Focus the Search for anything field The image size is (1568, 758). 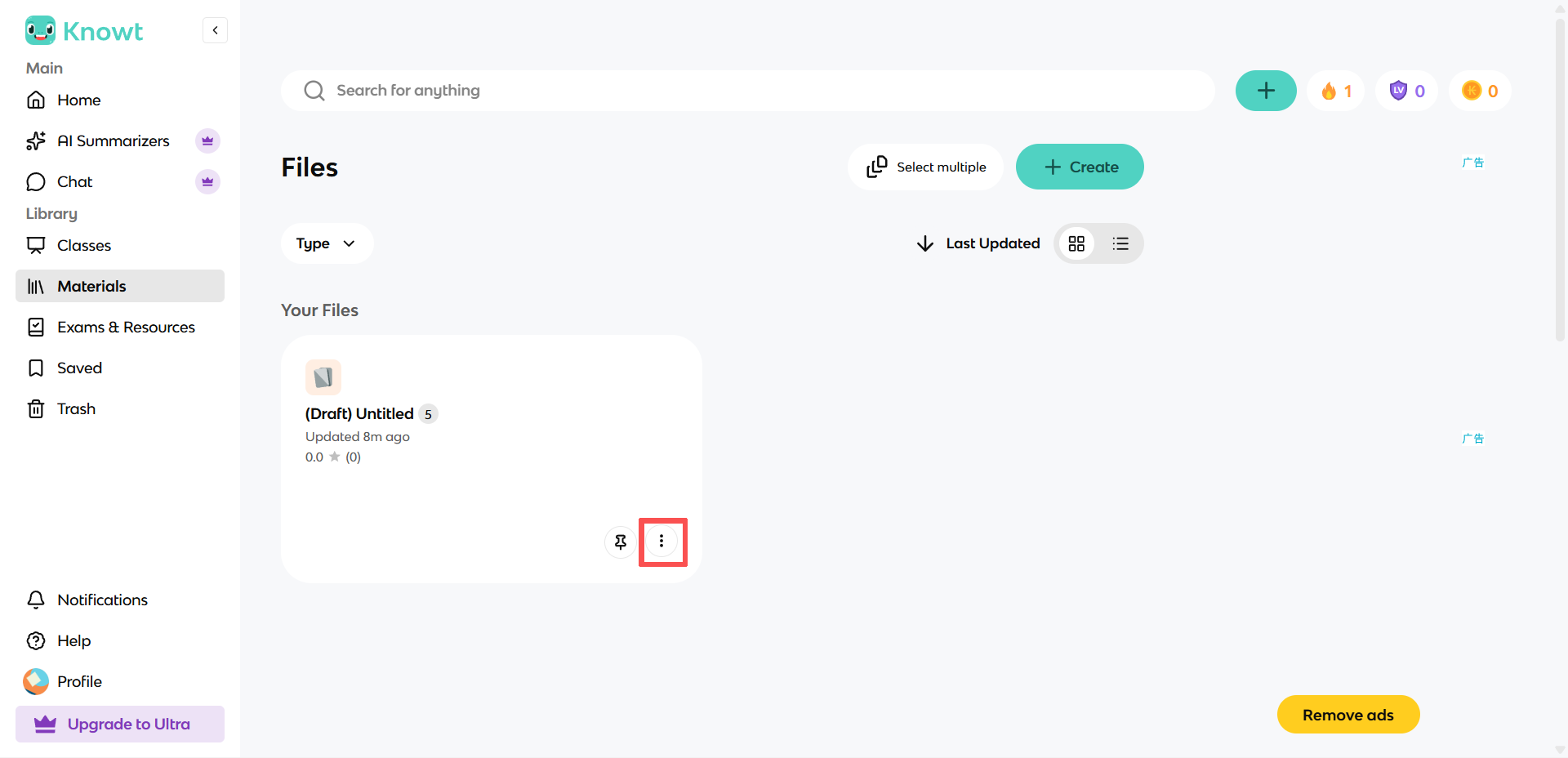coord(747,91)
